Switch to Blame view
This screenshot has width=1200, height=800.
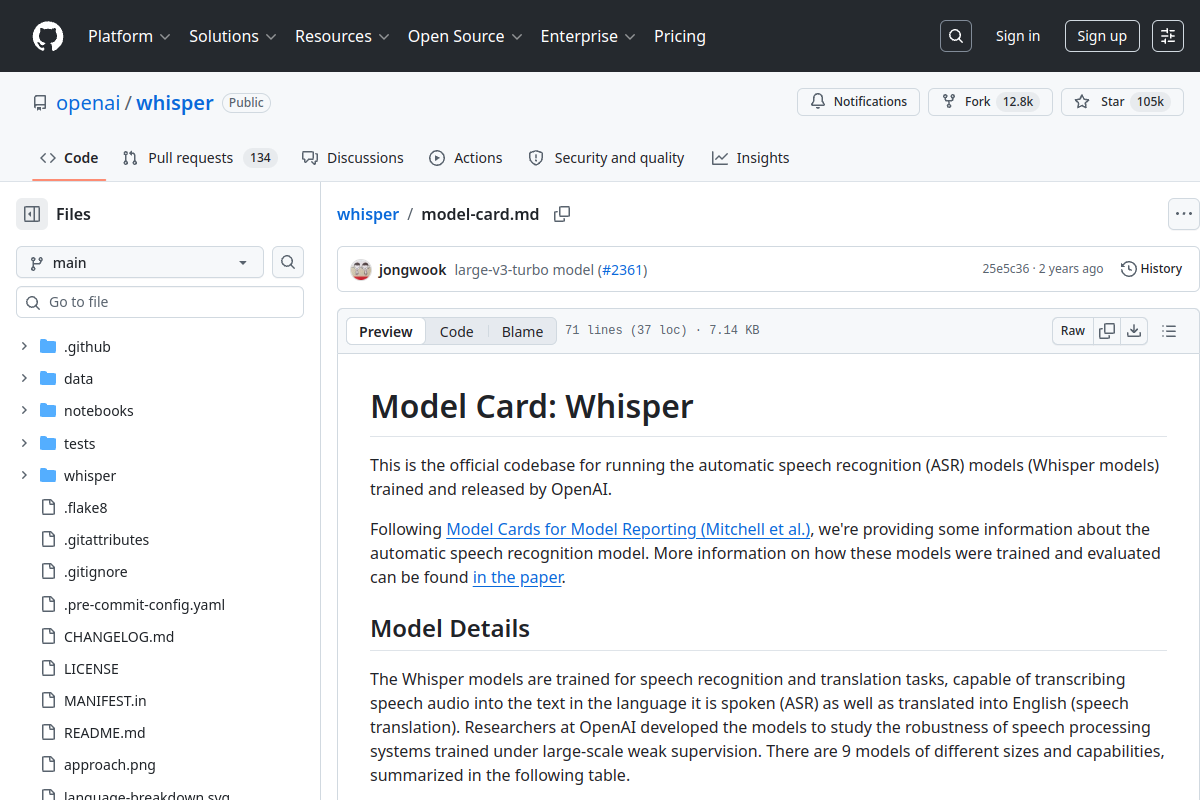[522, 332]
